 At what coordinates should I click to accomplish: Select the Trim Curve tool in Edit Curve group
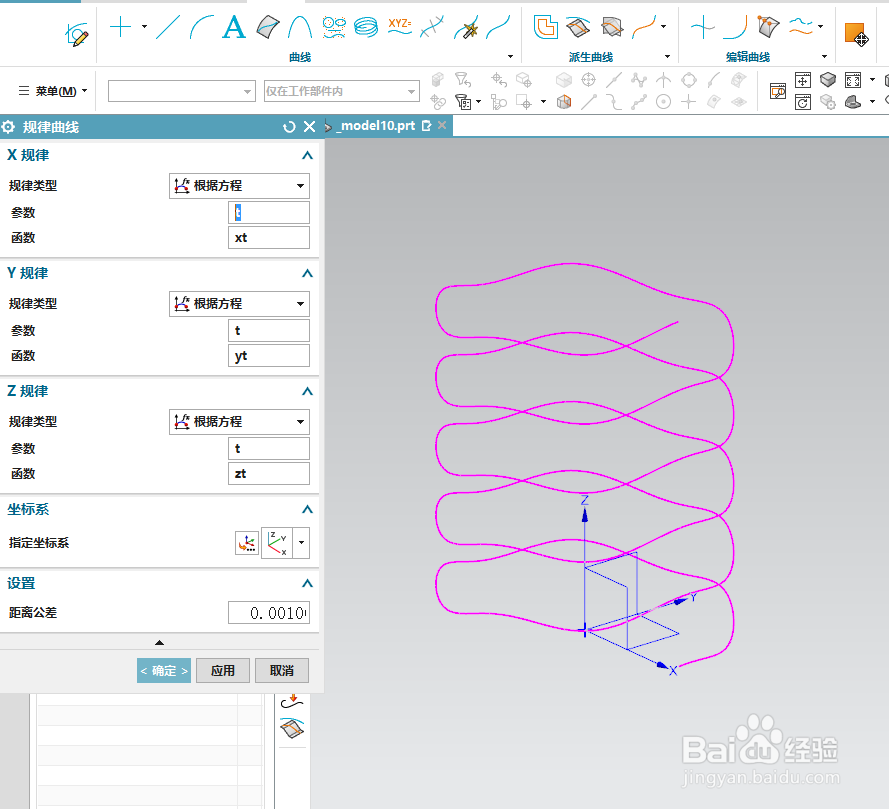(x=702, y=27)
